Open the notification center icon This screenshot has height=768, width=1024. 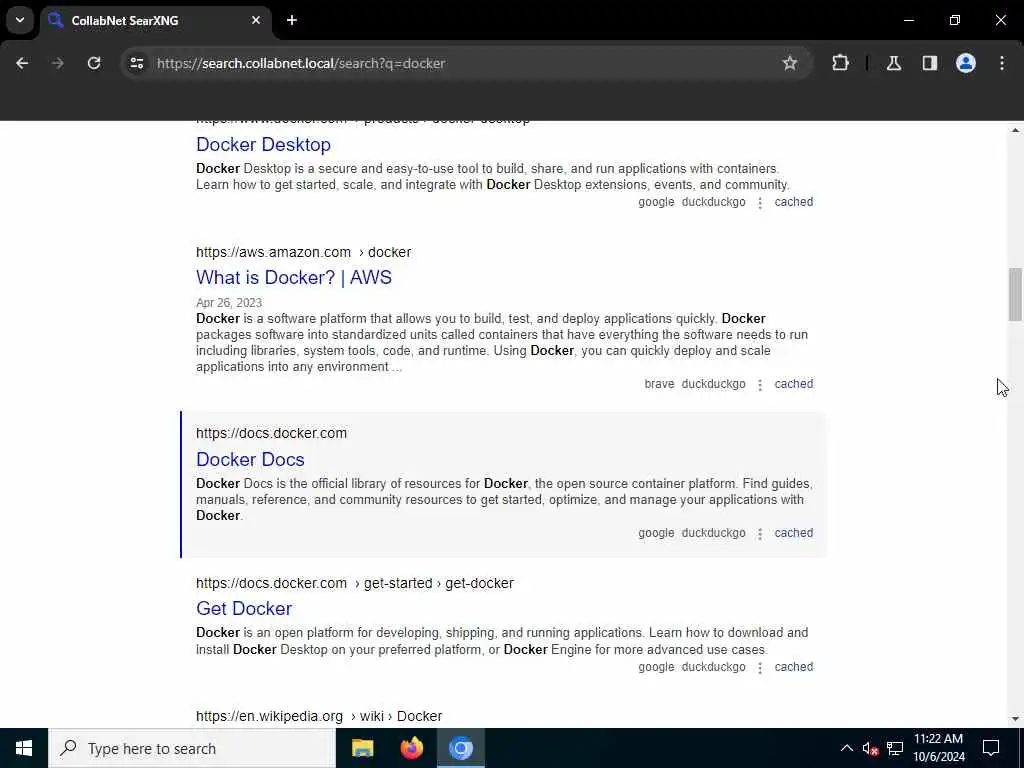(x=991, y=748)
